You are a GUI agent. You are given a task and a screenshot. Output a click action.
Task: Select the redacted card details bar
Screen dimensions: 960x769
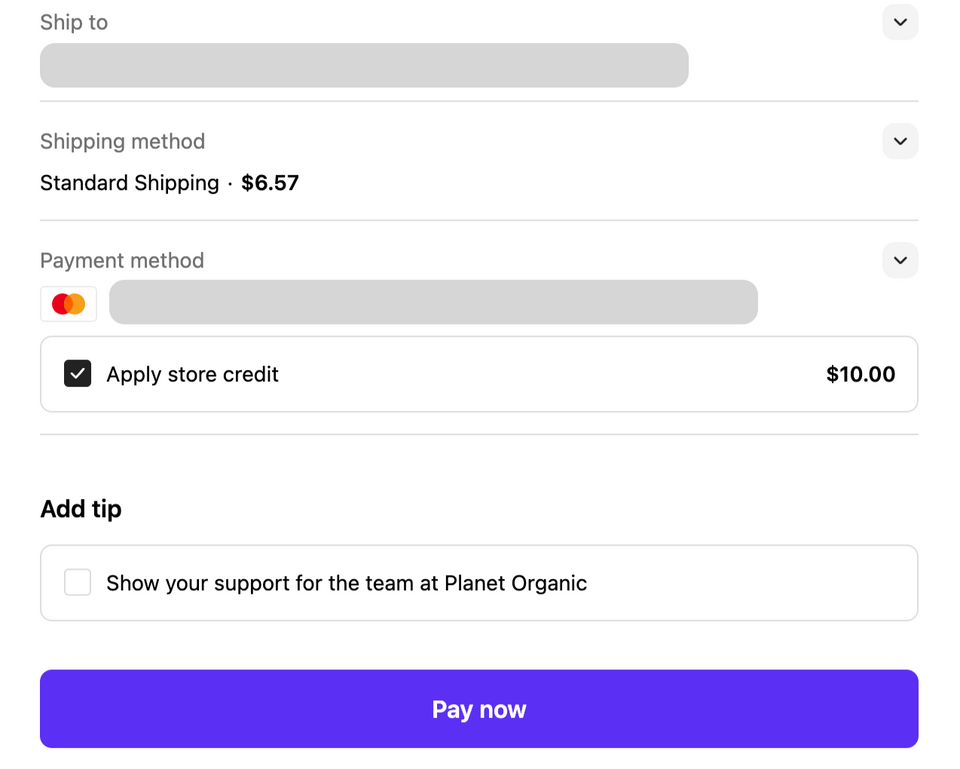pos(433,302)
